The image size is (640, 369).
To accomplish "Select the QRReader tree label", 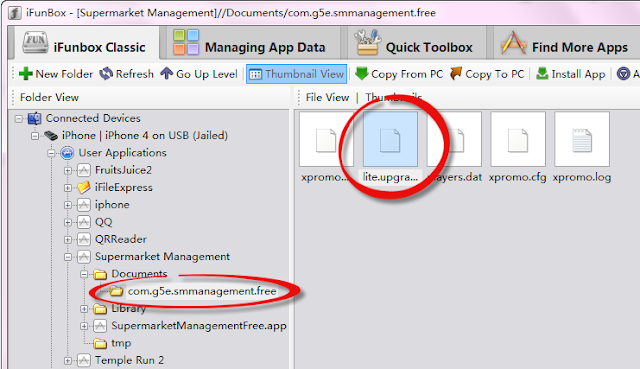I will (x=121, y=239).
